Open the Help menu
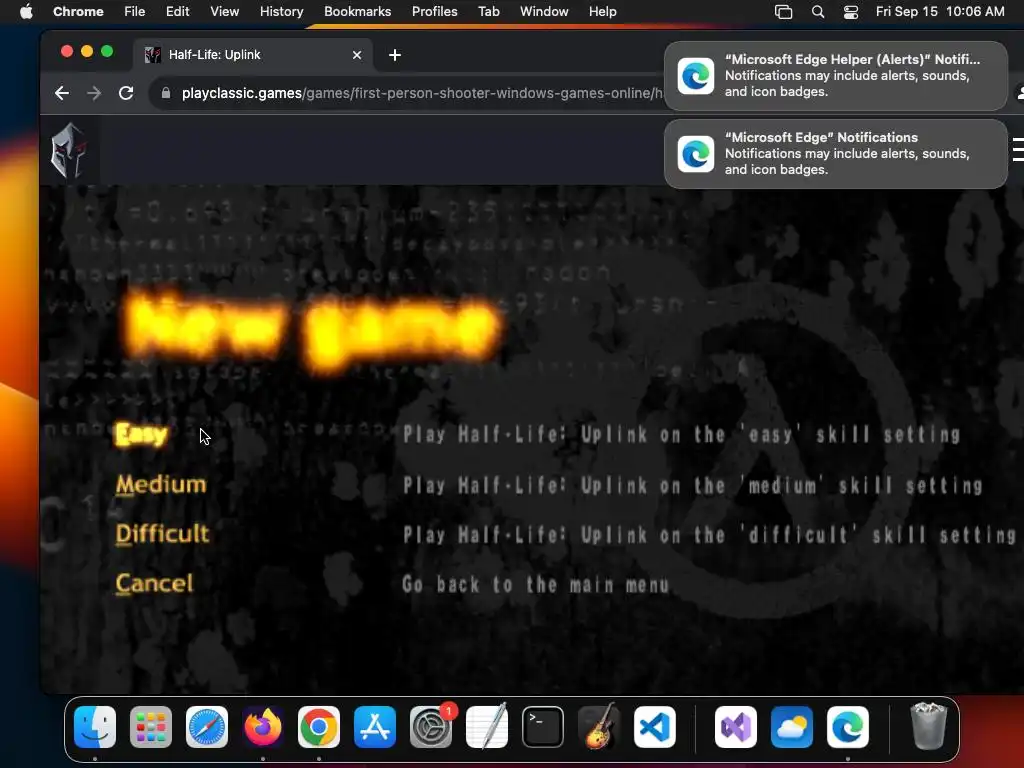Image resolution: width=1024 pixels, height=768 pixels. coord(602,12)
